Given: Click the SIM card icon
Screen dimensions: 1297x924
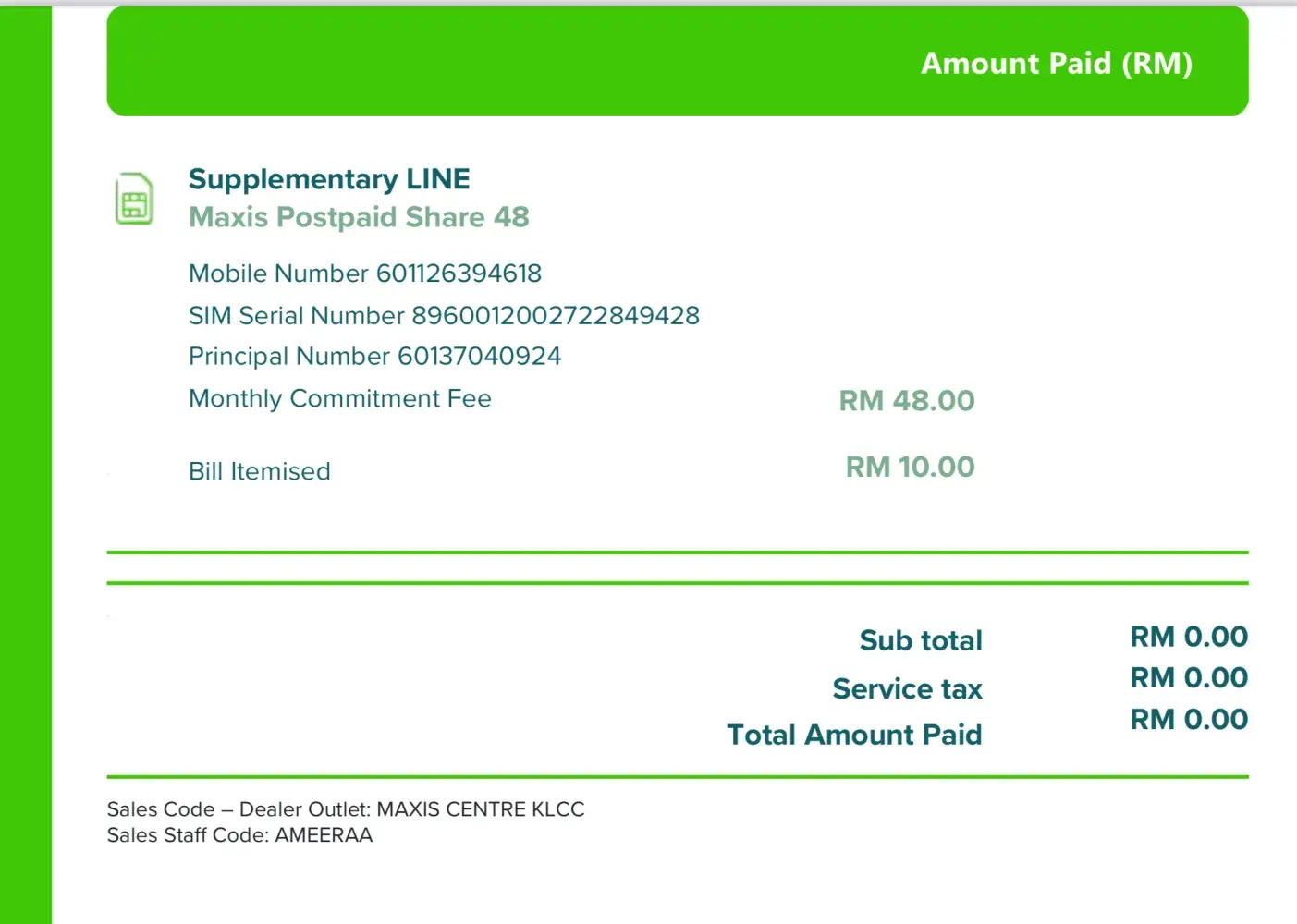Looking at the screenshot, I should [134, 199].
